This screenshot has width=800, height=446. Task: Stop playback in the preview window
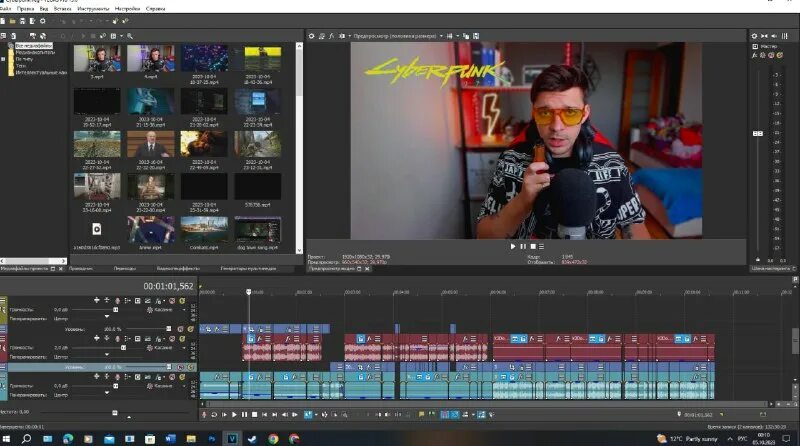(x=533, y=246)
